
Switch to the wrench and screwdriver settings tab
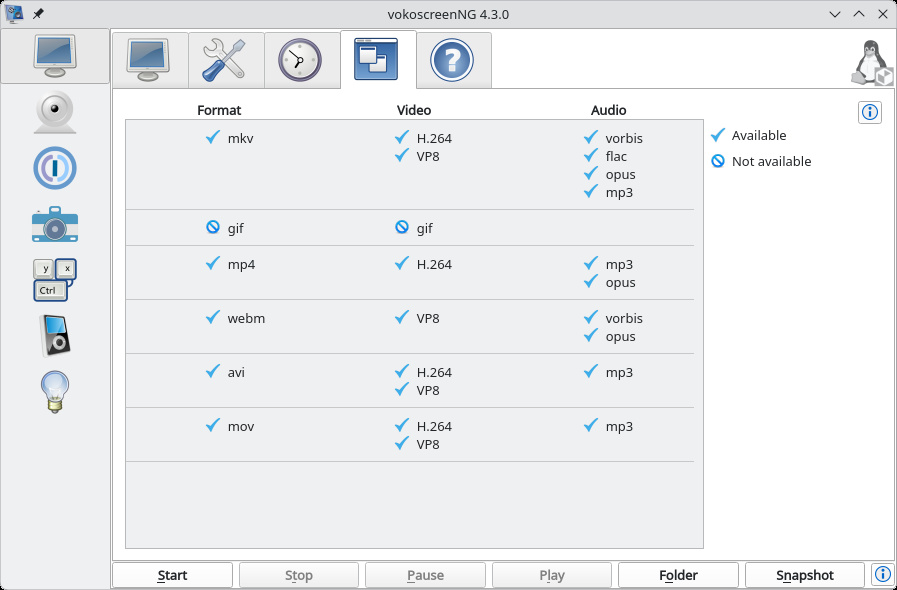(226, 60)
